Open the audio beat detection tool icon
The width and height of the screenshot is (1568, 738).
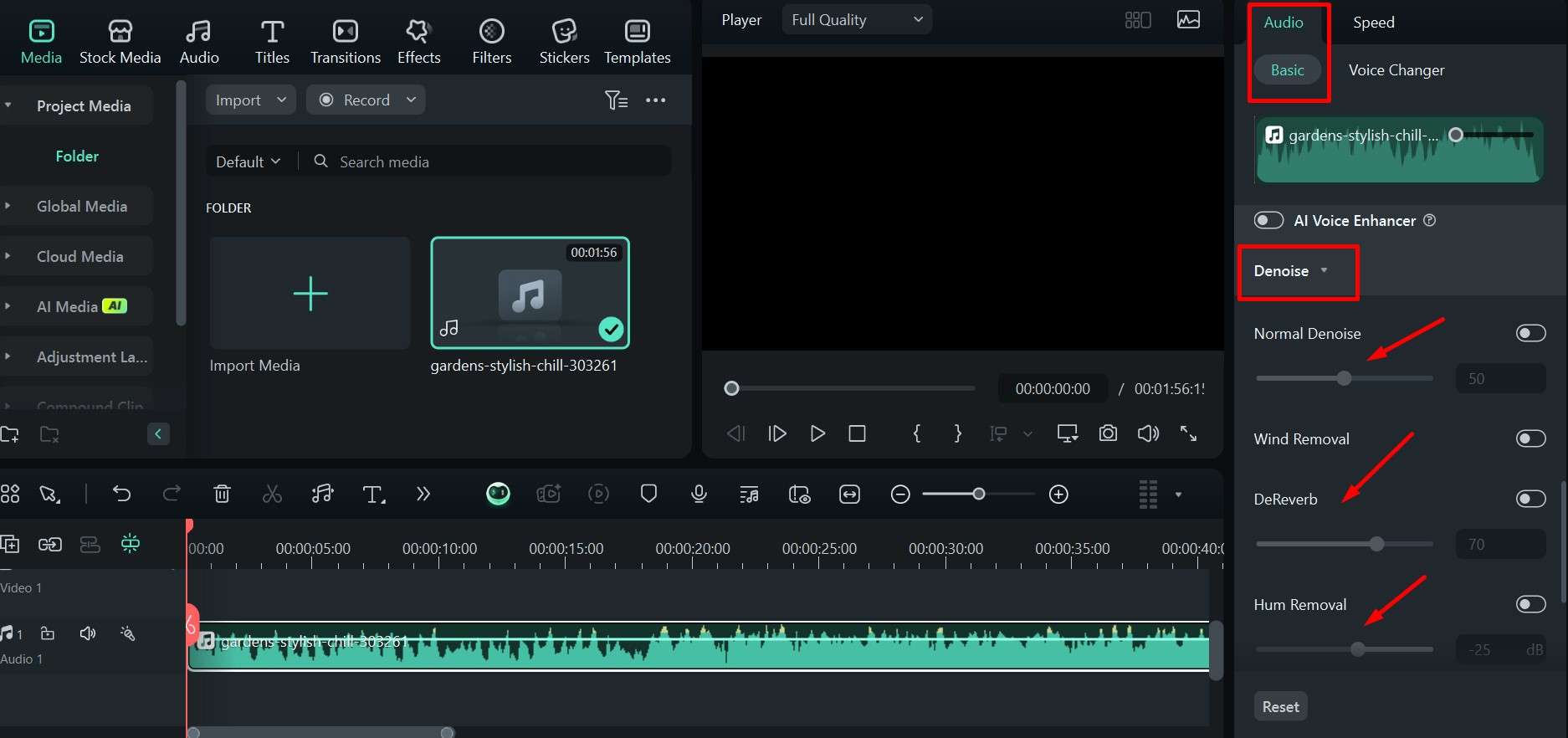coord(322,494)
